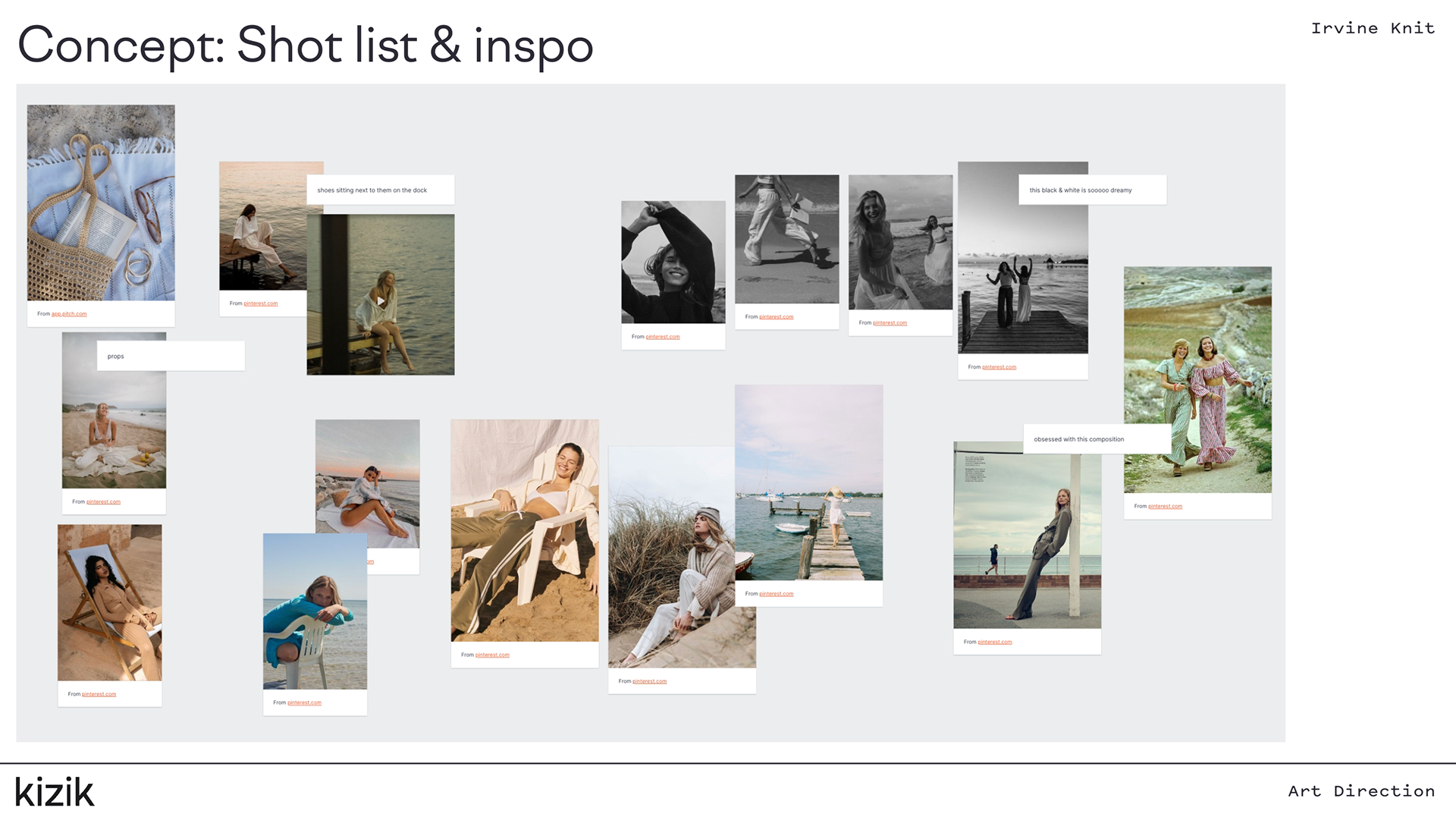Click pinterest.com link under striped outfits photo
Viewport: 1456px width, 817px height.
(1166, 506)
